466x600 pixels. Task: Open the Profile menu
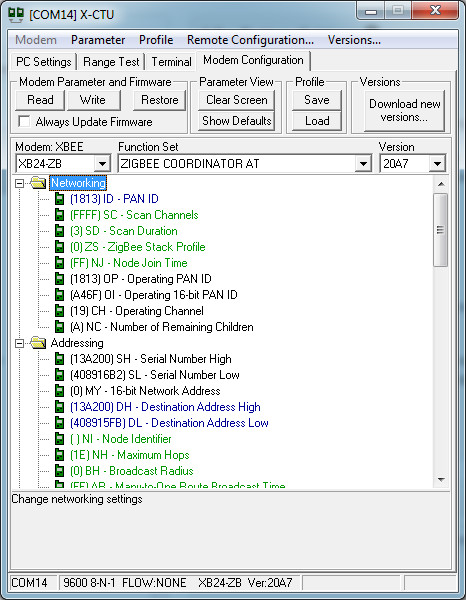[x=156, y=40]
